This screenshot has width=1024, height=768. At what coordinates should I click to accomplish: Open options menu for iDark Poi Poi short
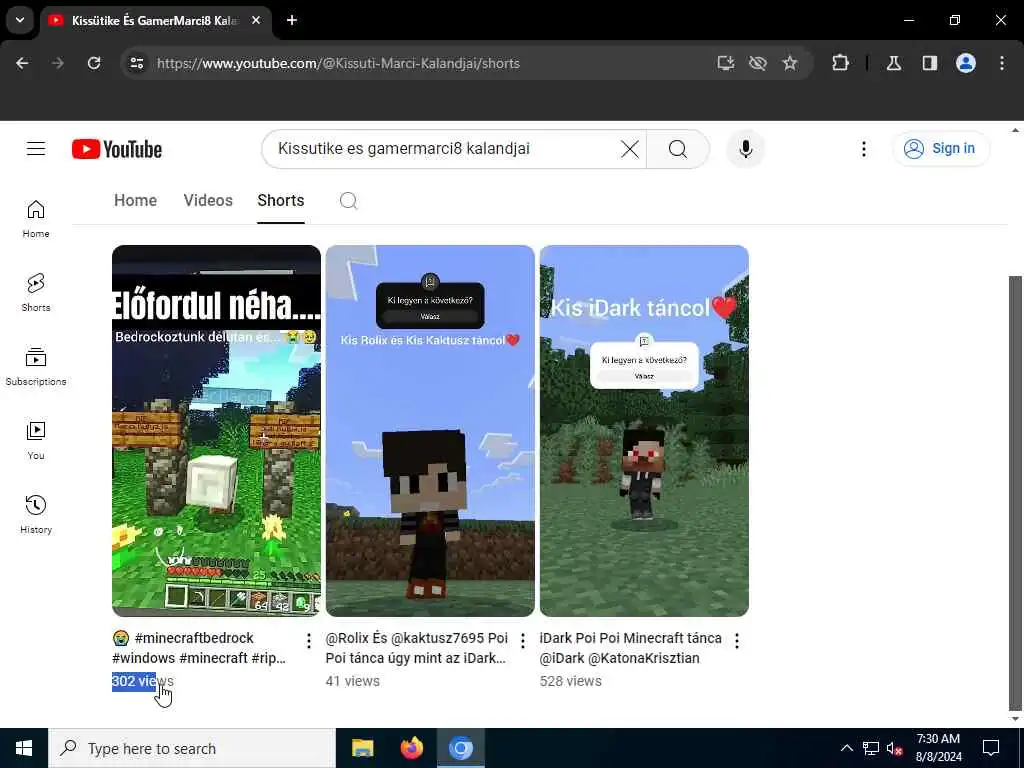[x=737, y=641]
